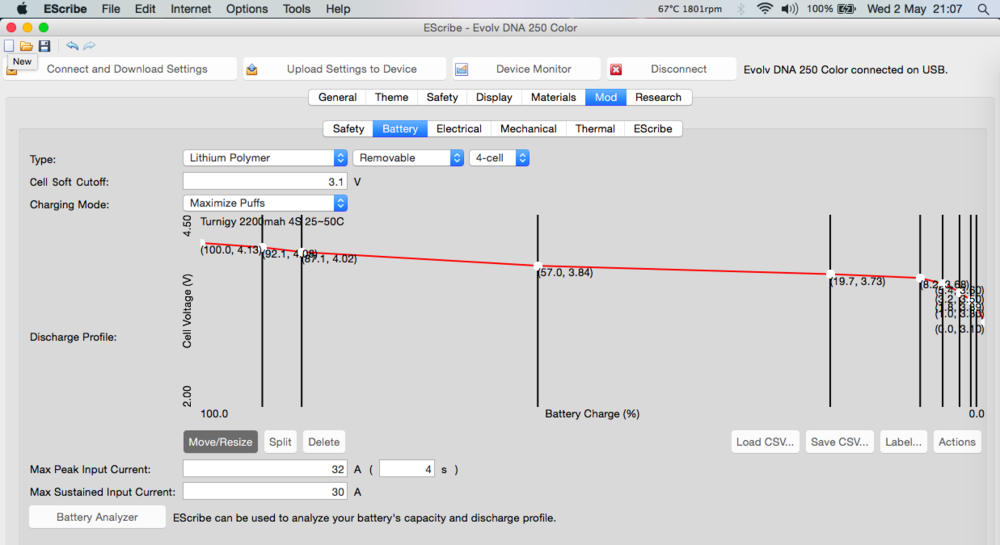
Task: Click the Redo arrow icon
Action: [x=90, y=46]
